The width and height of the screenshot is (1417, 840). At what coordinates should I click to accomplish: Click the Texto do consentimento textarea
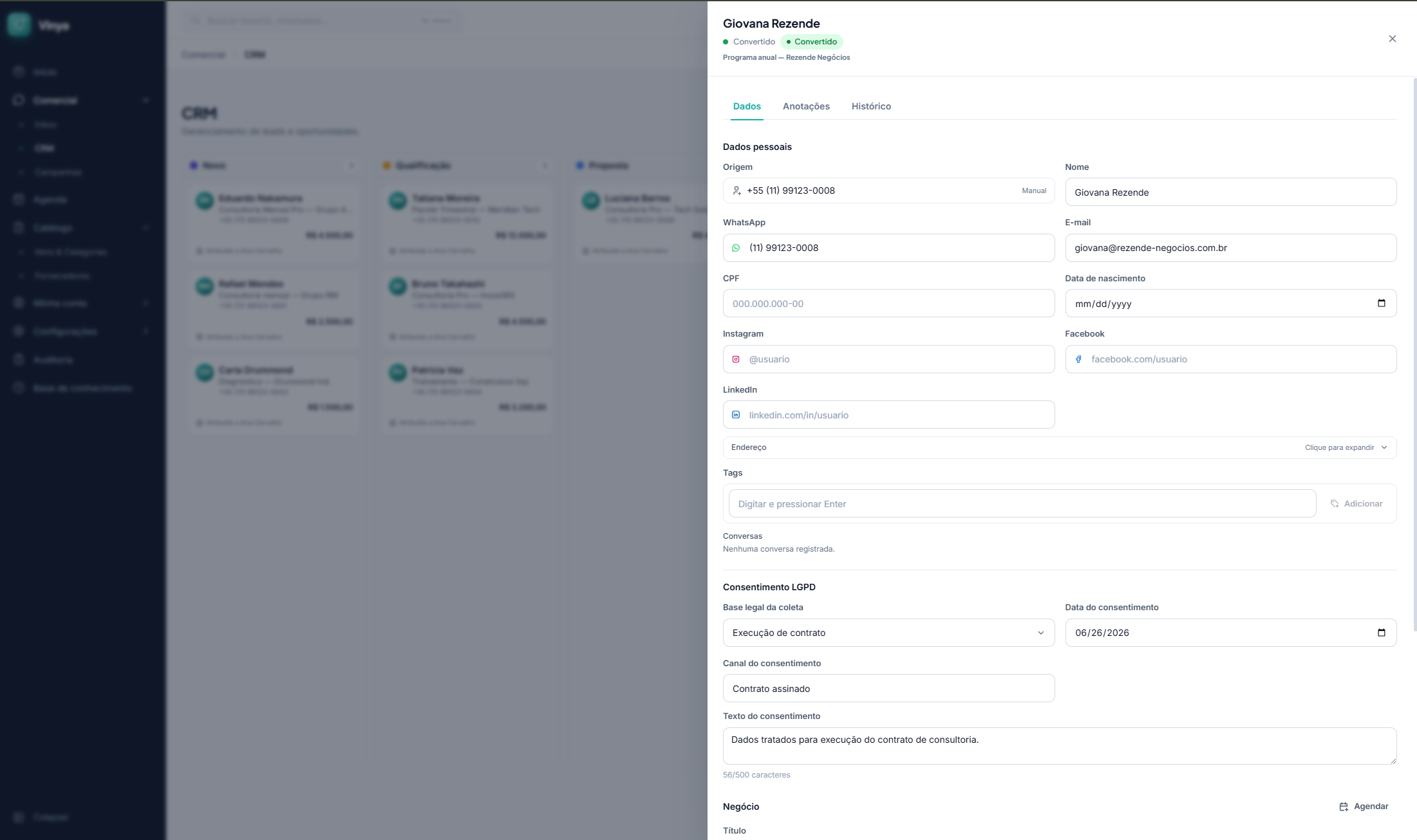tap(1059, 746)
